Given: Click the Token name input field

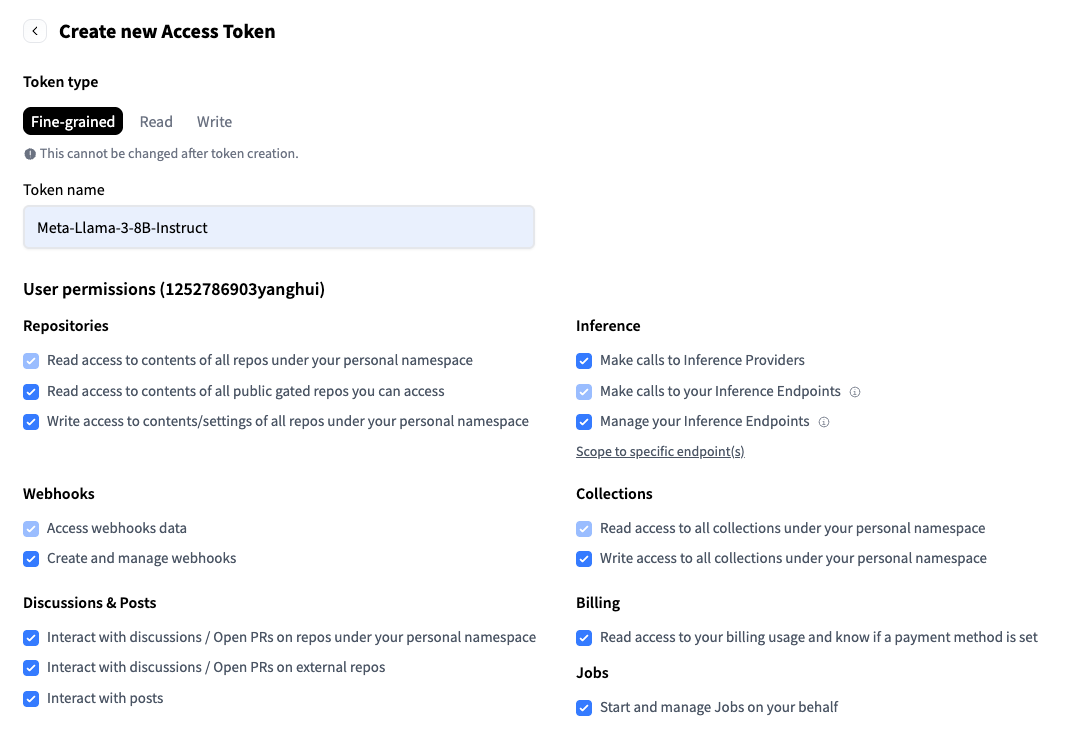Looking at the screenshot, I should coord(279,227).
